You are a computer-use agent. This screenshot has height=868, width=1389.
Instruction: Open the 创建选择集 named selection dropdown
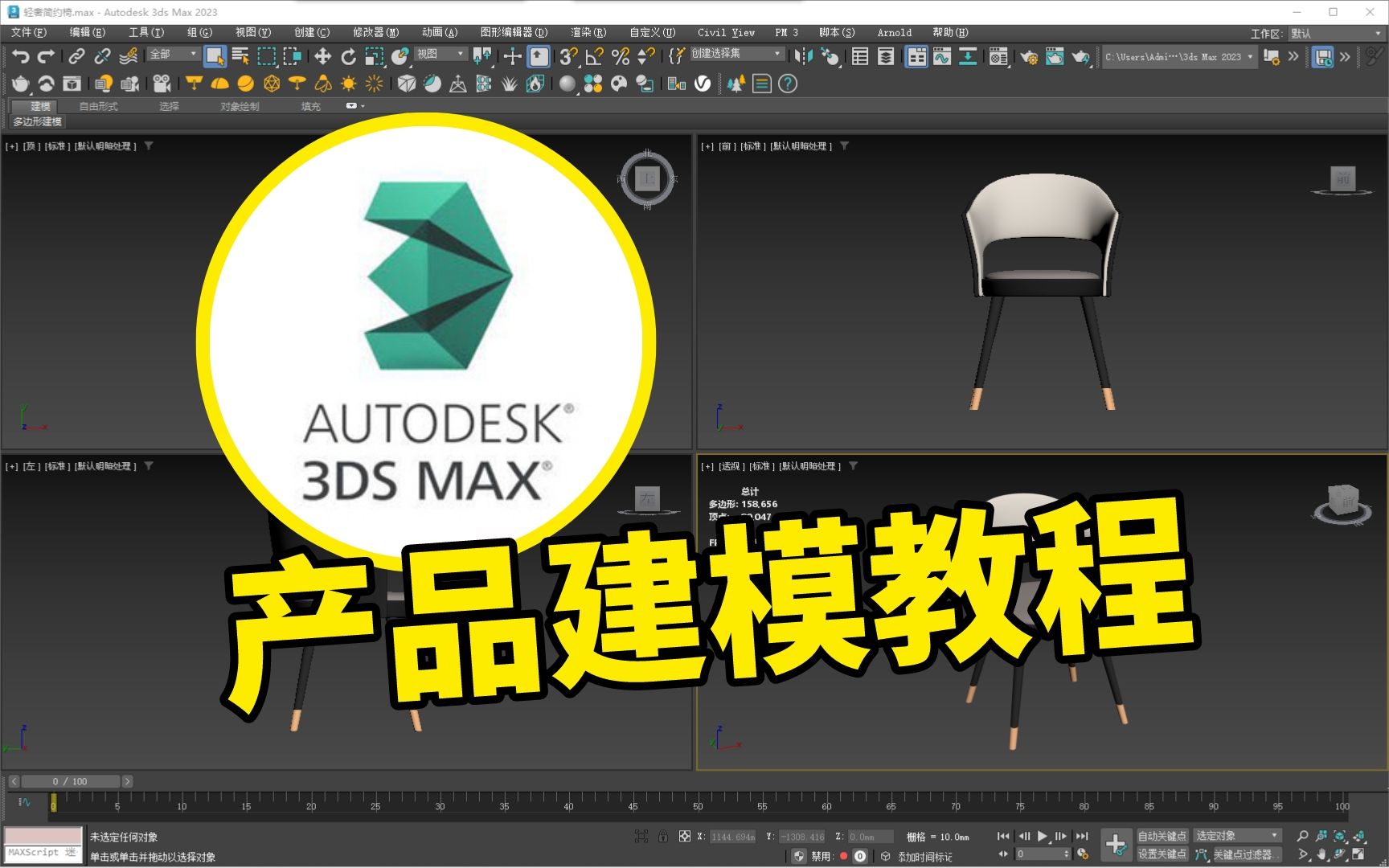tap(736, 53)
